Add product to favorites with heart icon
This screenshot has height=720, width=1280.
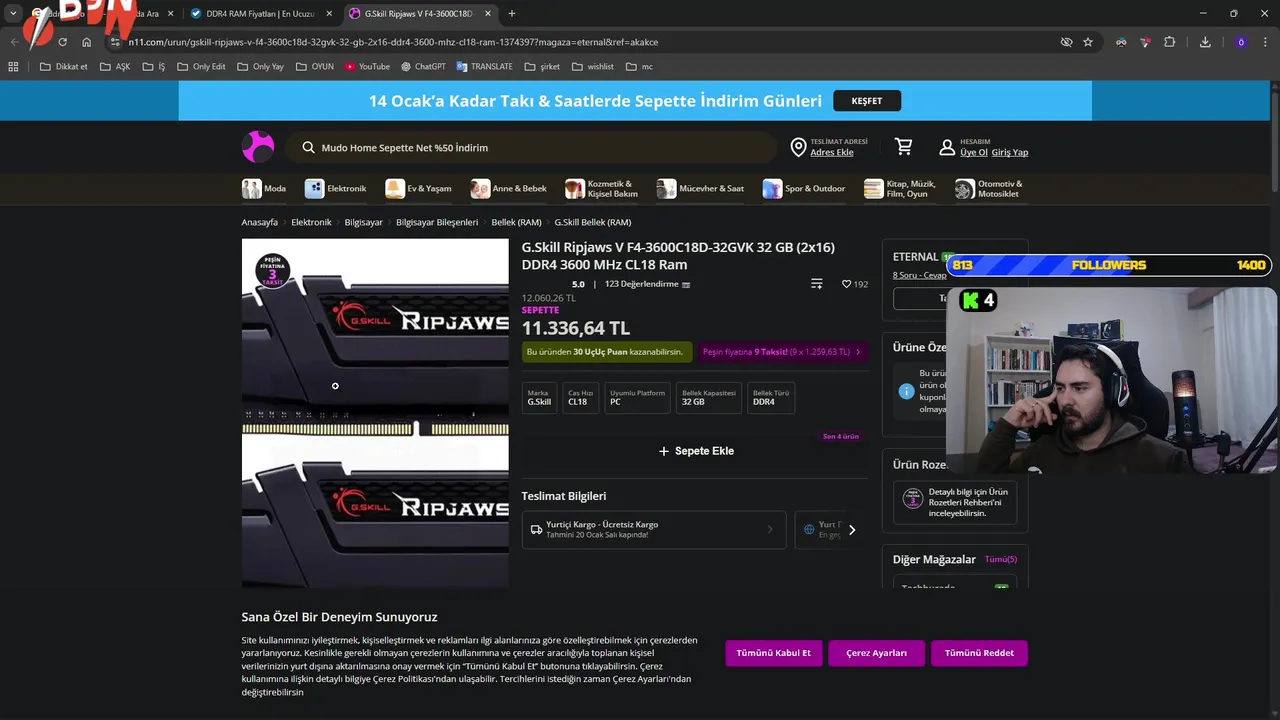coord(847,284)
